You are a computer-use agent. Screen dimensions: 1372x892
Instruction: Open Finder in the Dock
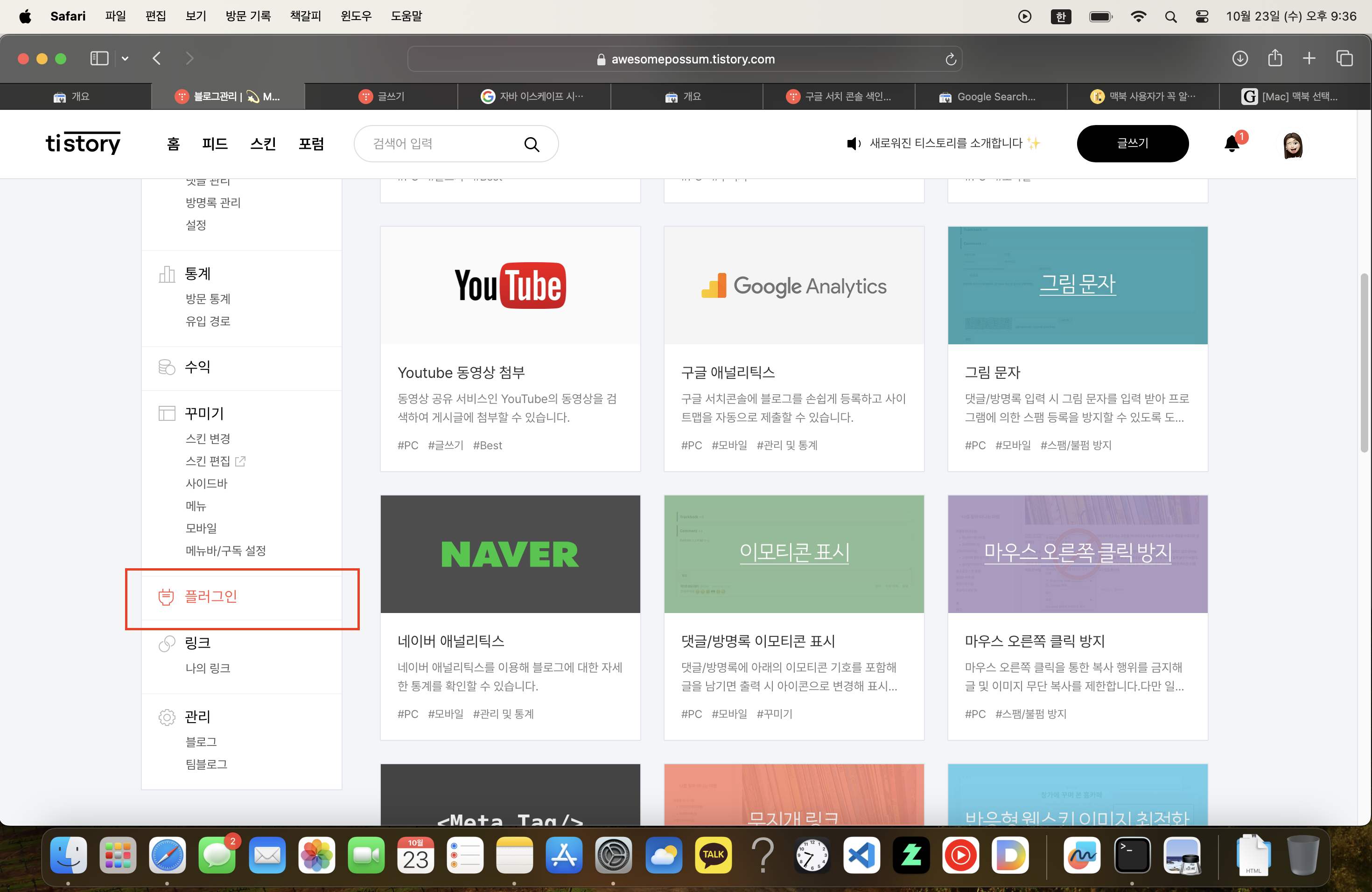[x=68, y=855]
